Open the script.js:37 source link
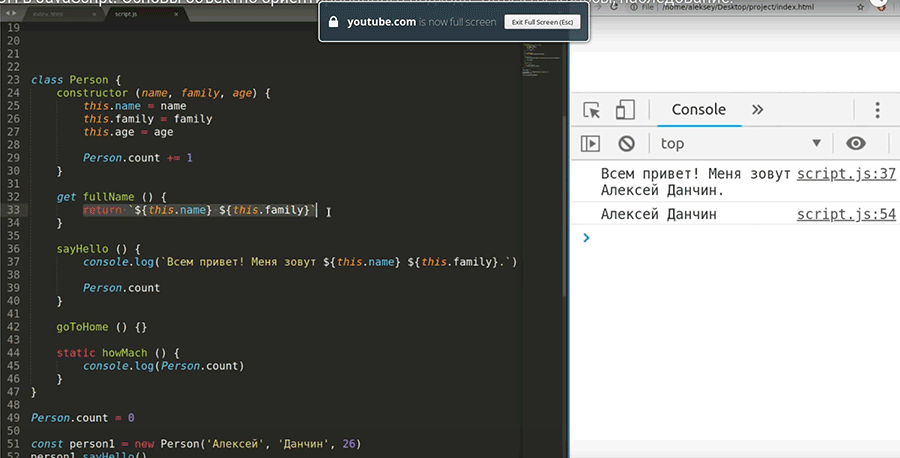 pyautogui.click(x=846, y=174)
